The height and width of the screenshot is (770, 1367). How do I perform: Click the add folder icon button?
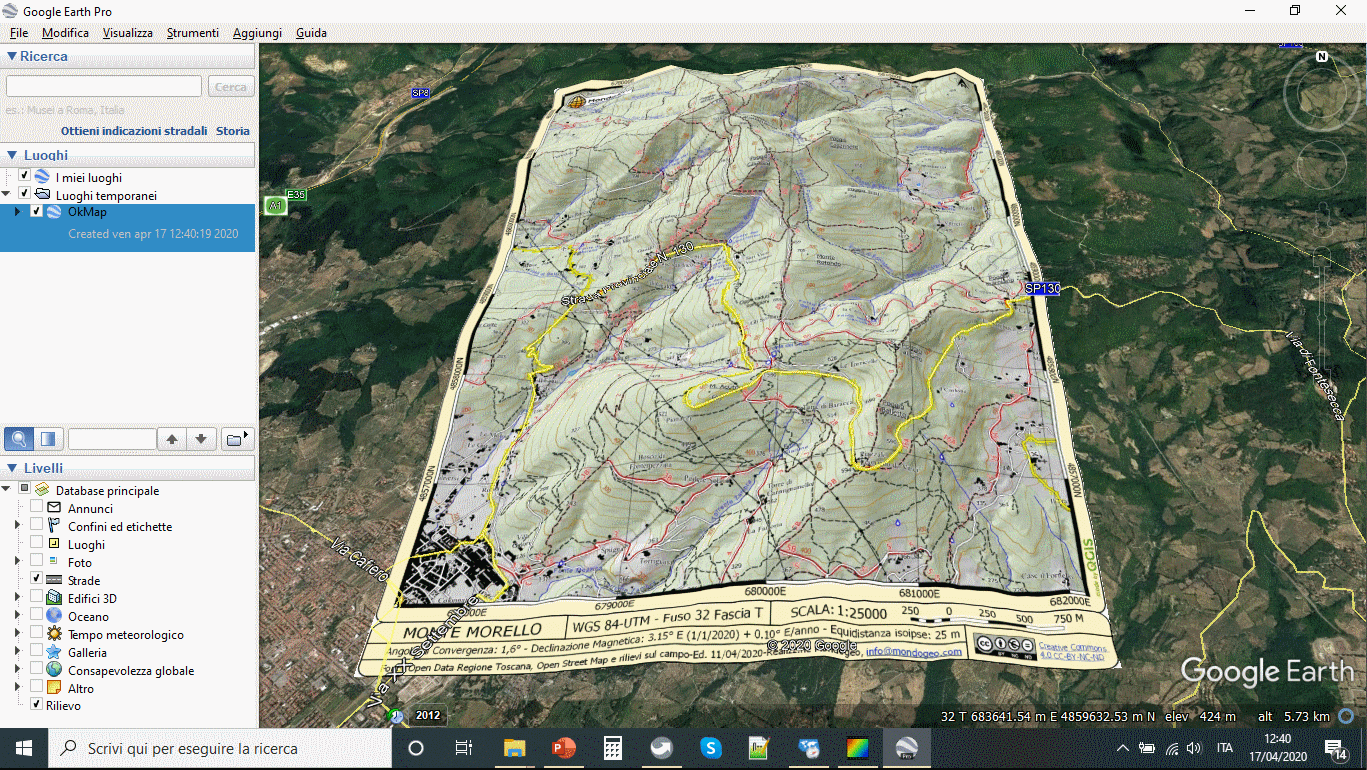point(236,438)
